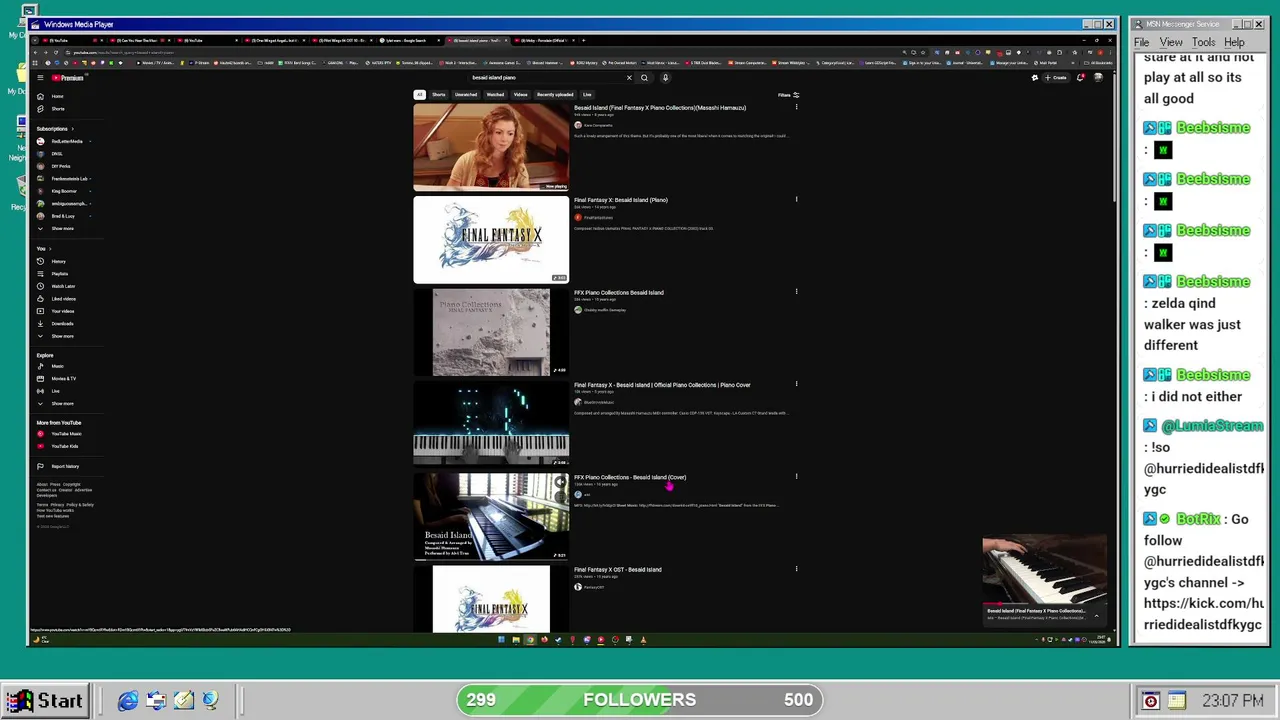Click the 299 FOLLOWERS 500 progress bar

(x=639, y=700)
